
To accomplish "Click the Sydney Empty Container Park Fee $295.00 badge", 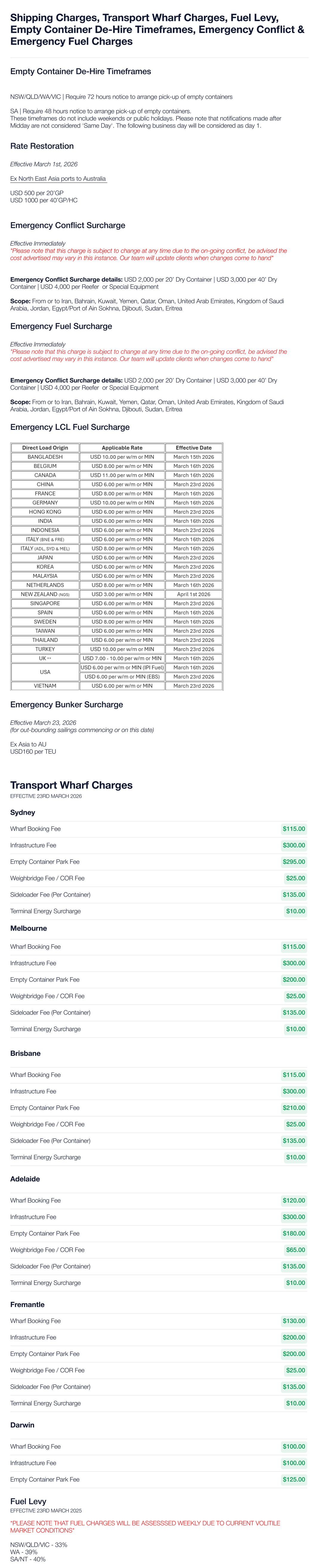I will (294, 862).
